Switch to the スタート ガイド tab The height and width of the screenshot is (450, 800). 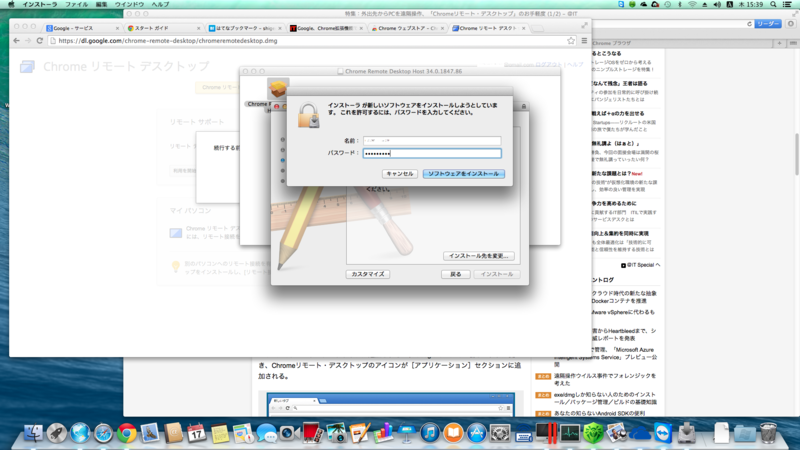coord(163,28)
